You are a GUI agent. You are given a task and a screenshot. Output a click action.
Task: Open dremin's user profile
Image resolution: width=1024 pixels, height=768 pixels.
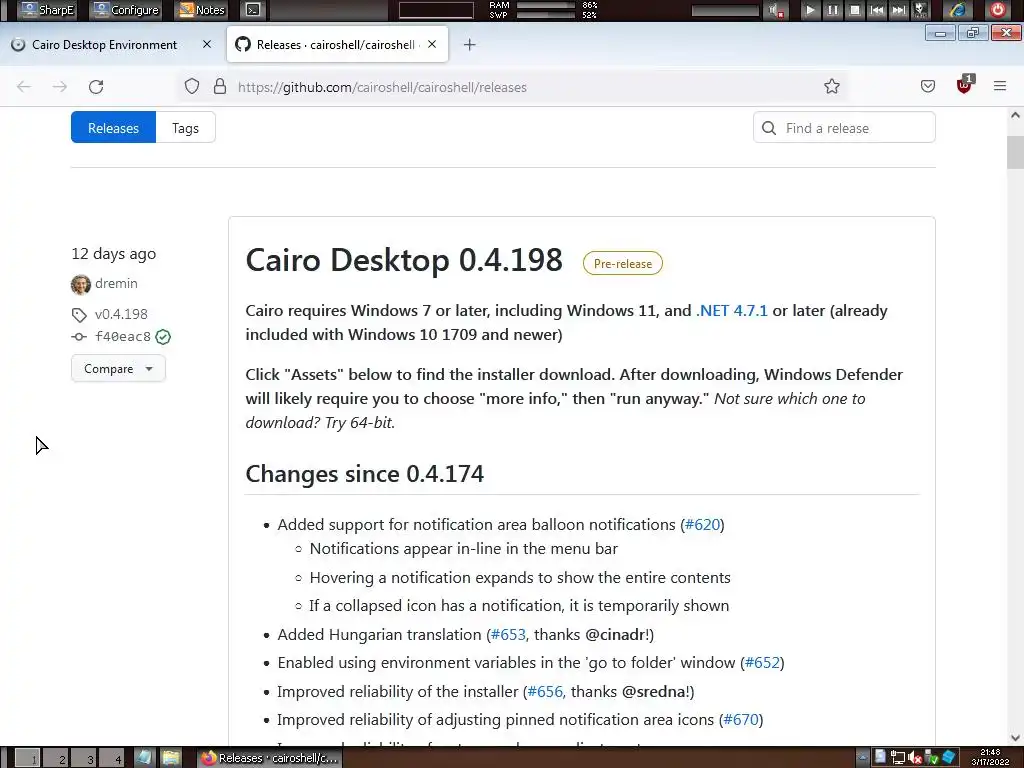[x=116, y=283]
